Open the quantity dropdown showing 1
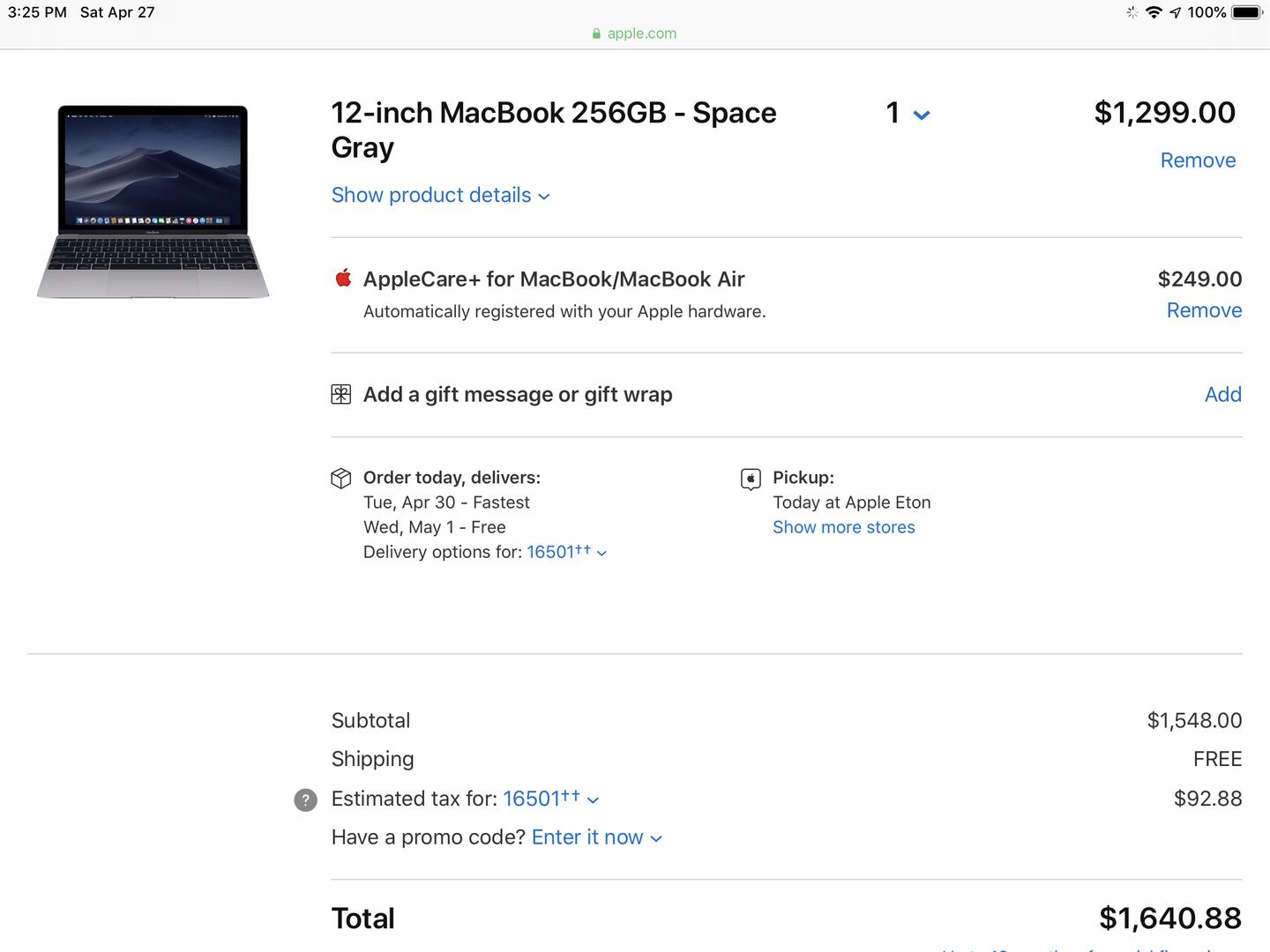 point(908,114)
